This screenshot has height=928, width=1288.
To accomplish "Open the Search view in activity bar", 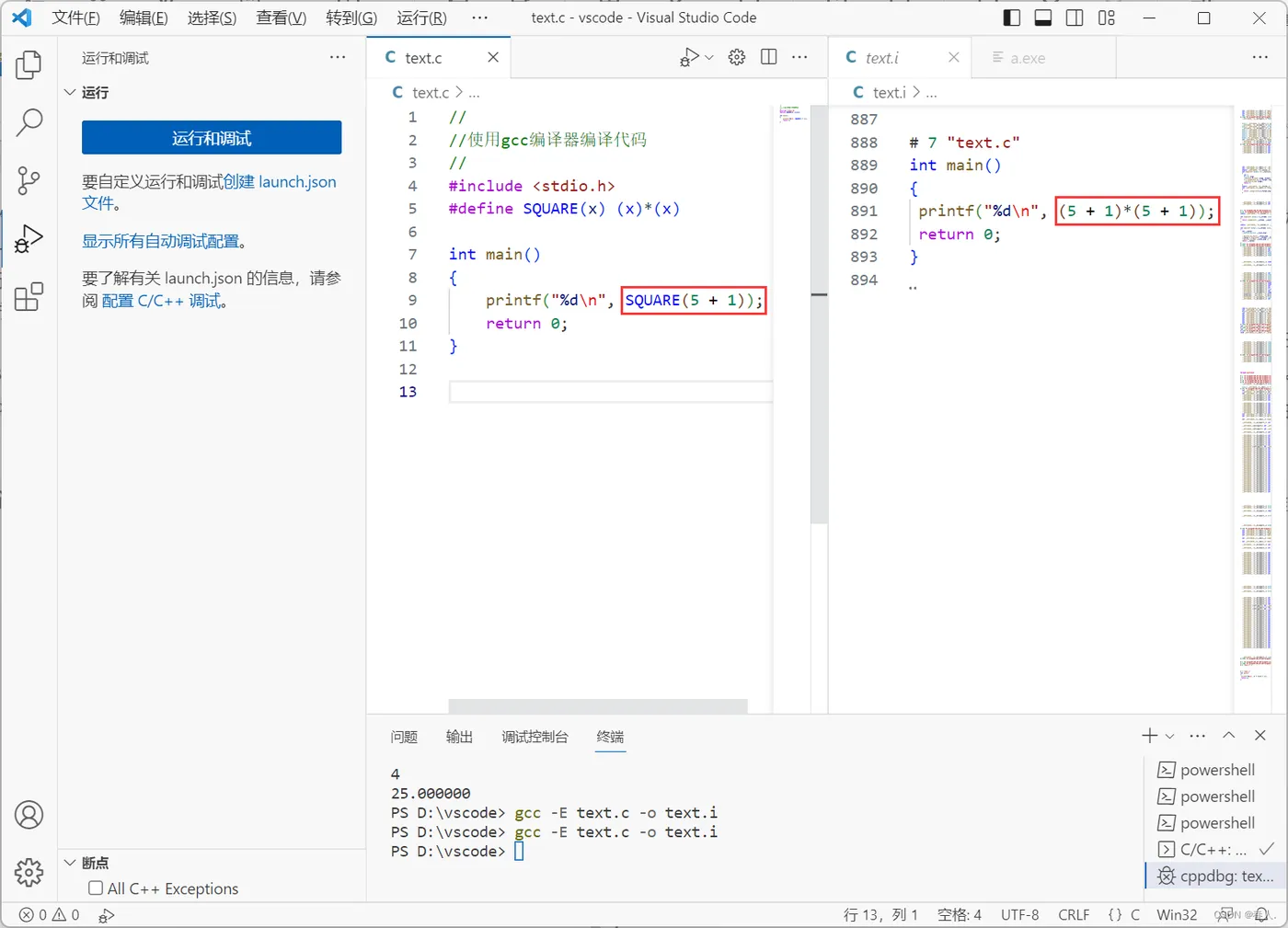I will [29, 122].
